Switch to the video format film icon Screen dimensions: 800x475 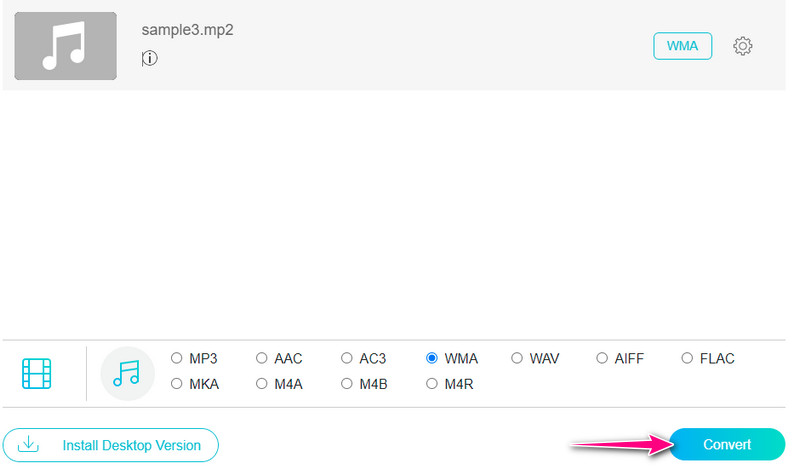tap(37, 374)
